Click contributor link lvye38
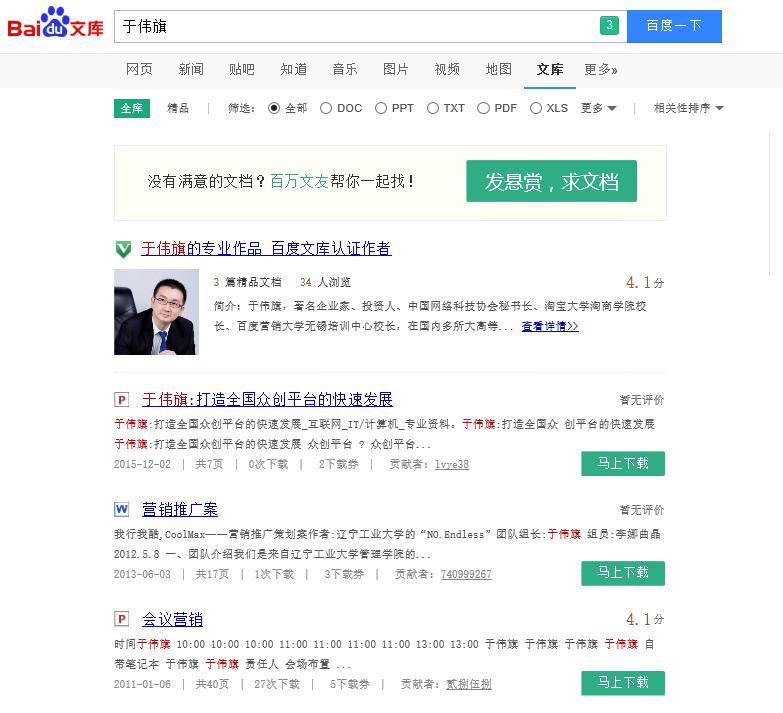The height and width of the screenshot is (713, 783). pos(451,465)
